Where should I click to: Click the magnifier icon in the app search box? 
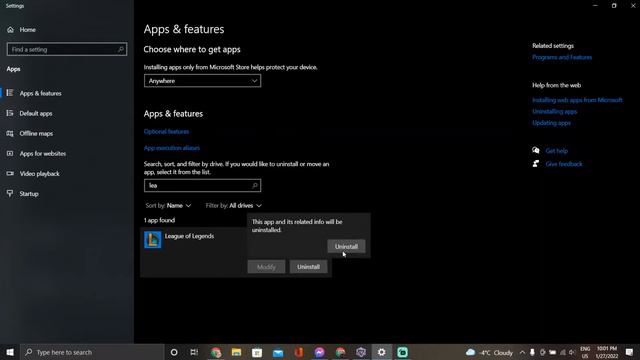point(255,185)
